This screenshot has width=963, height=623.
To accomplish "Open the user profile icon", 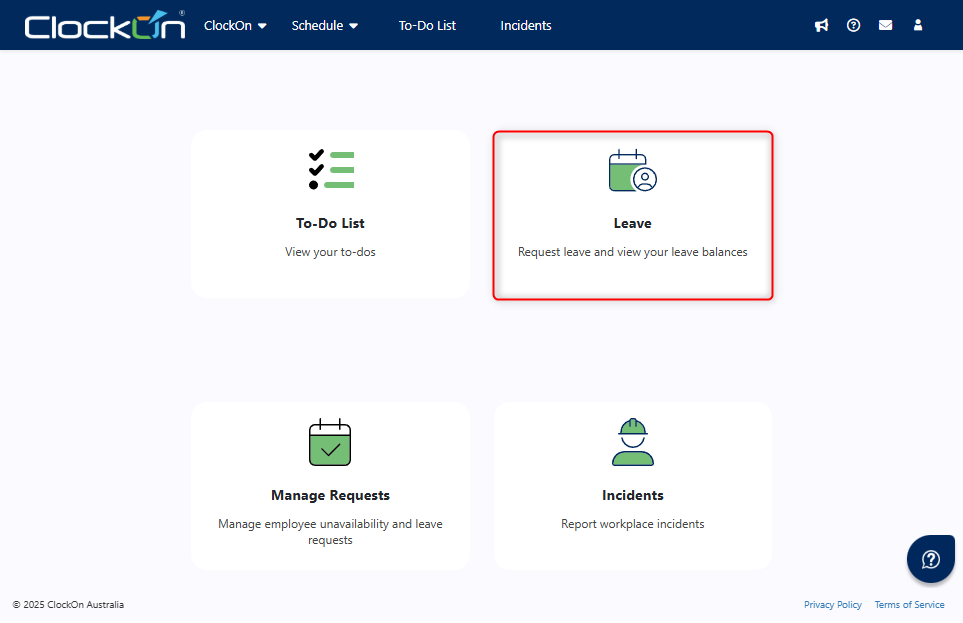I will [x=918, y=25].
